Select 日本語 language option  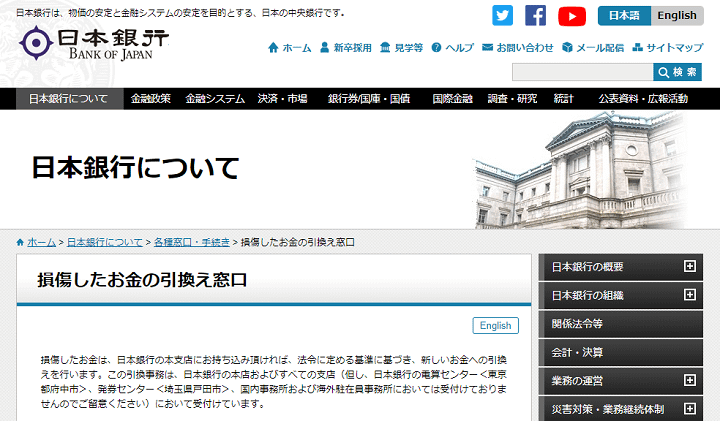pyautogui.click(x=624, y=16)
